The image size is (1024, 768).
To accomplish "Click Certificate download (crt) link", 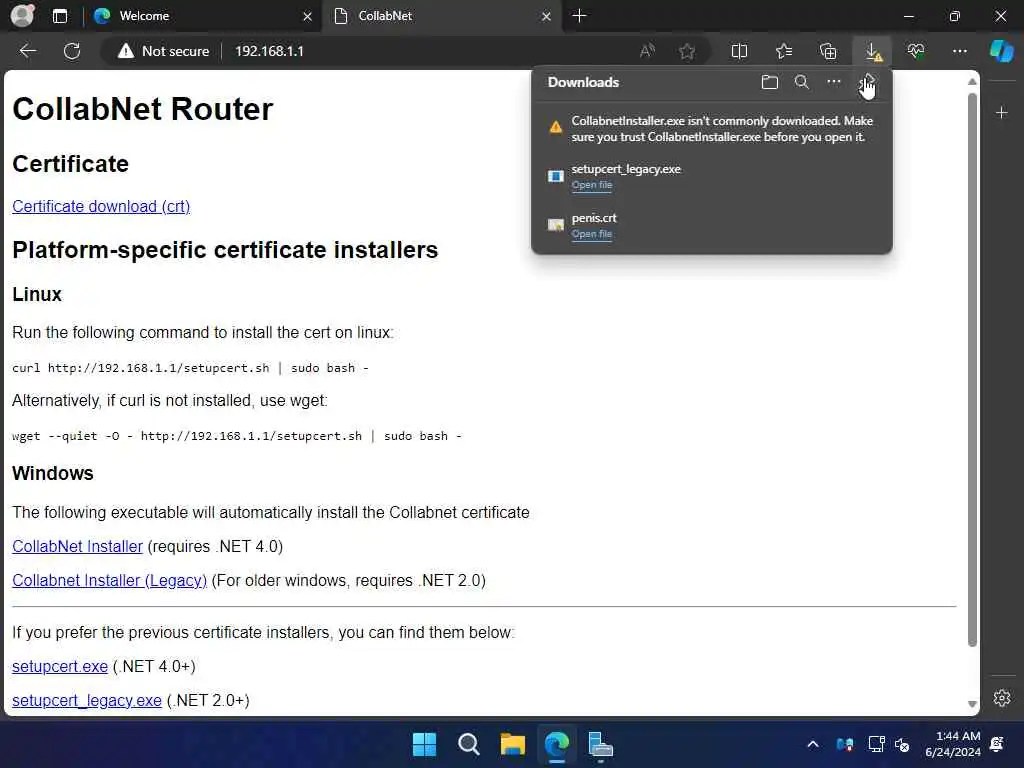I will (101, 206).
